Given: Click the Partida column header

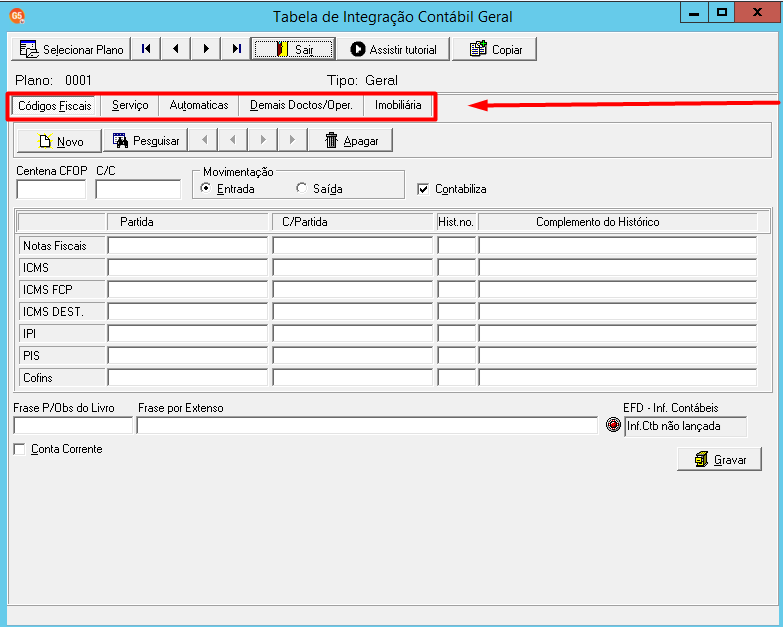Looking at the screenshot, I should (x=188, y=222).
